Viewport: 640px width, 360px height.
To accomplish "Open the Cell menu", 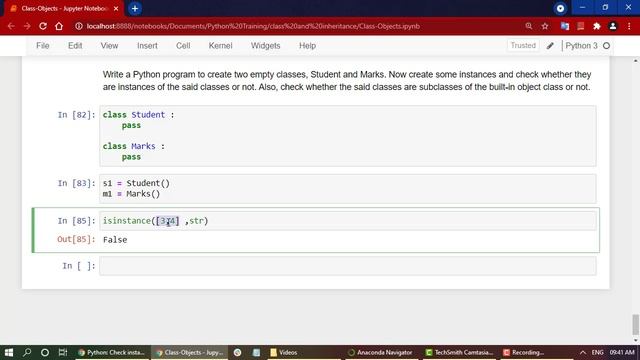I will tap(183, 46).
